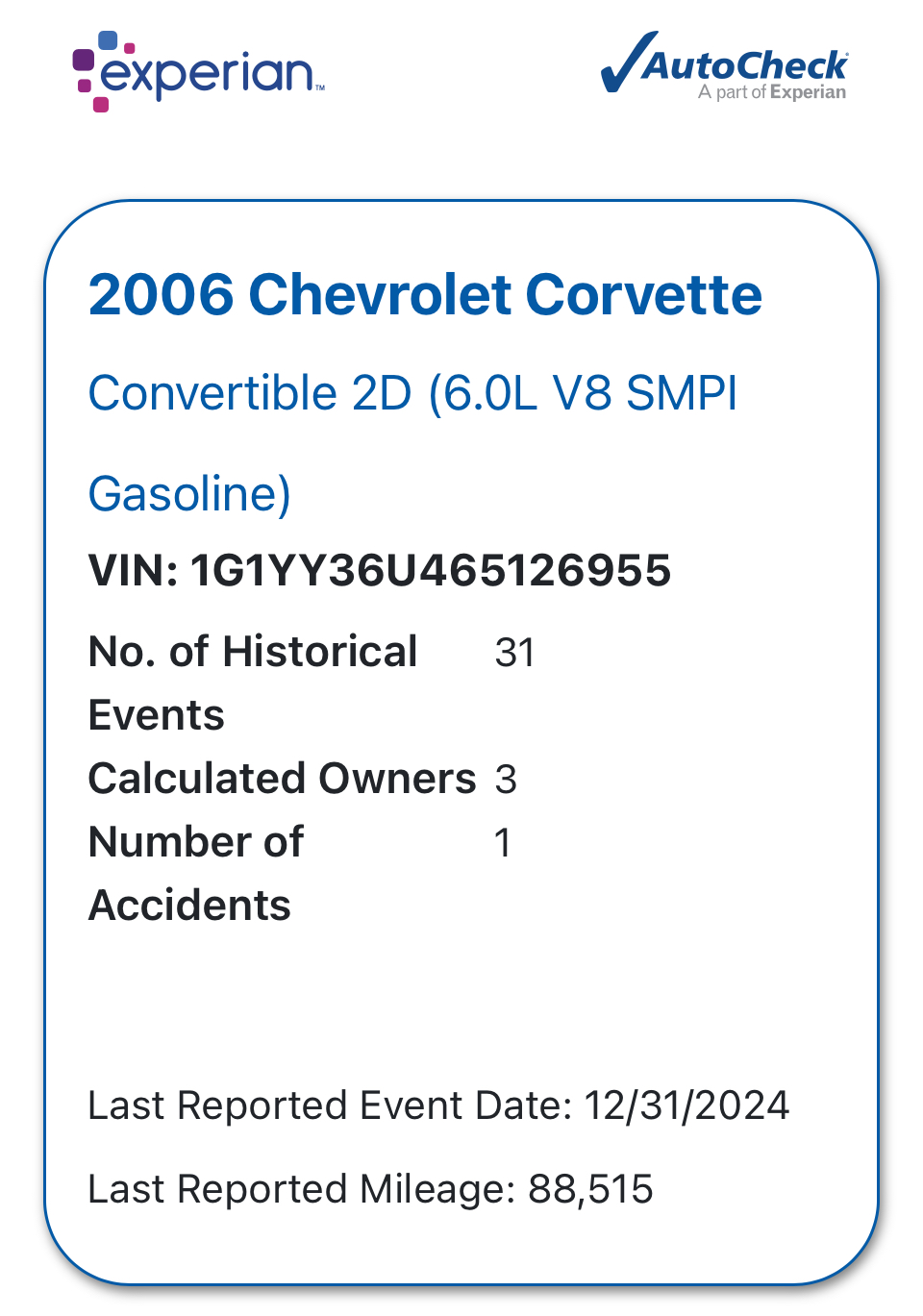Click the Convertible 2D engine description
Image resolution: width=923 pixels, height=1316 pixels.
[x=413, y=393]
